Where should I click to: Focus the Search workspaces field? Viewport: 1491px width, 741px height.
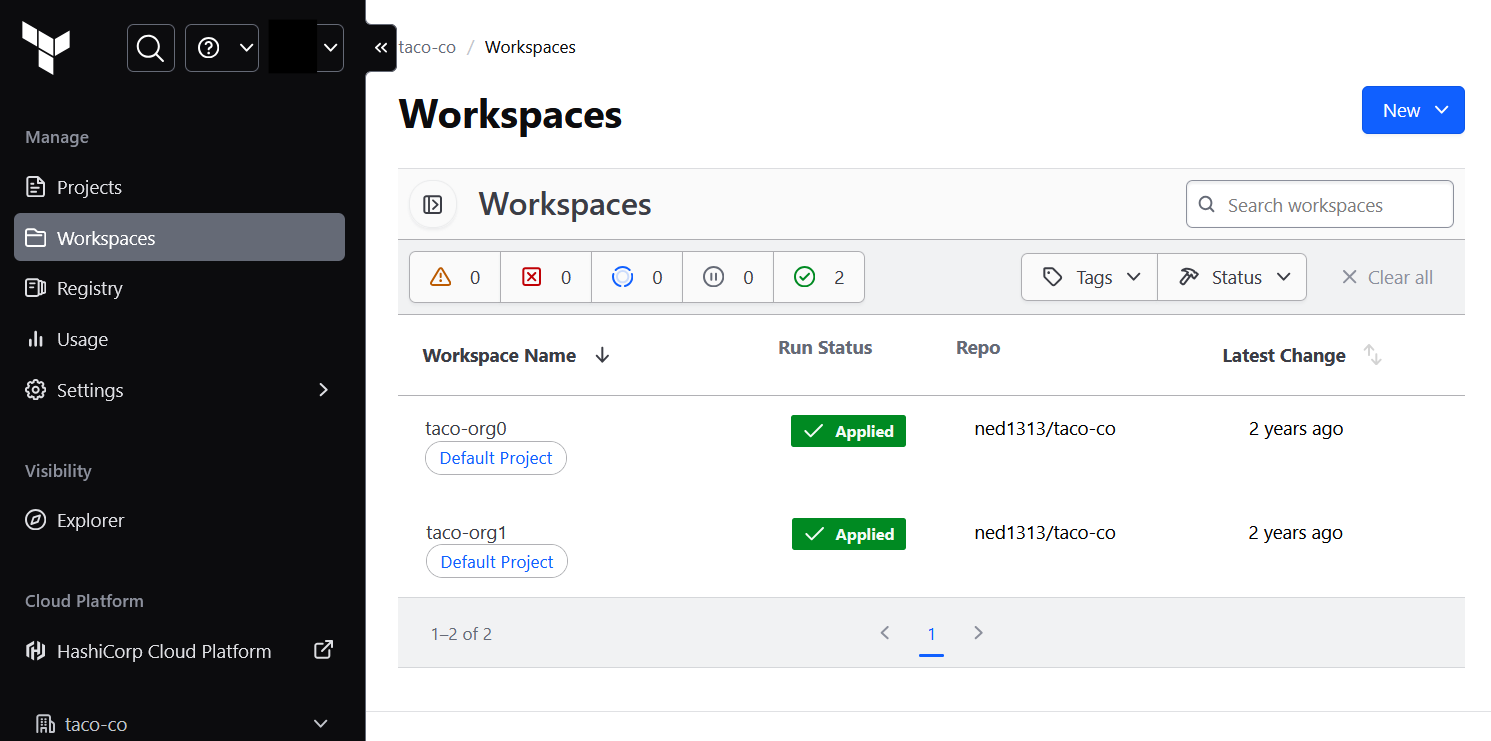click(1319, 204)
